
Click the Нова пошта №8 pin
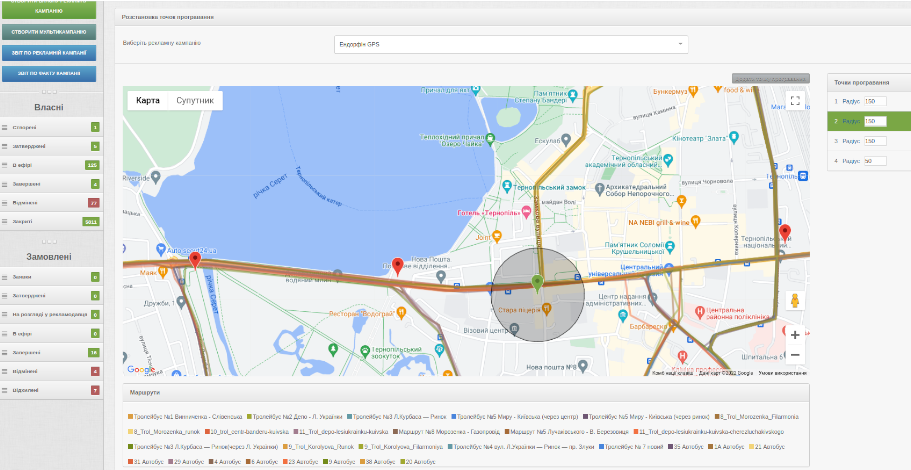(x=582, y=367)
